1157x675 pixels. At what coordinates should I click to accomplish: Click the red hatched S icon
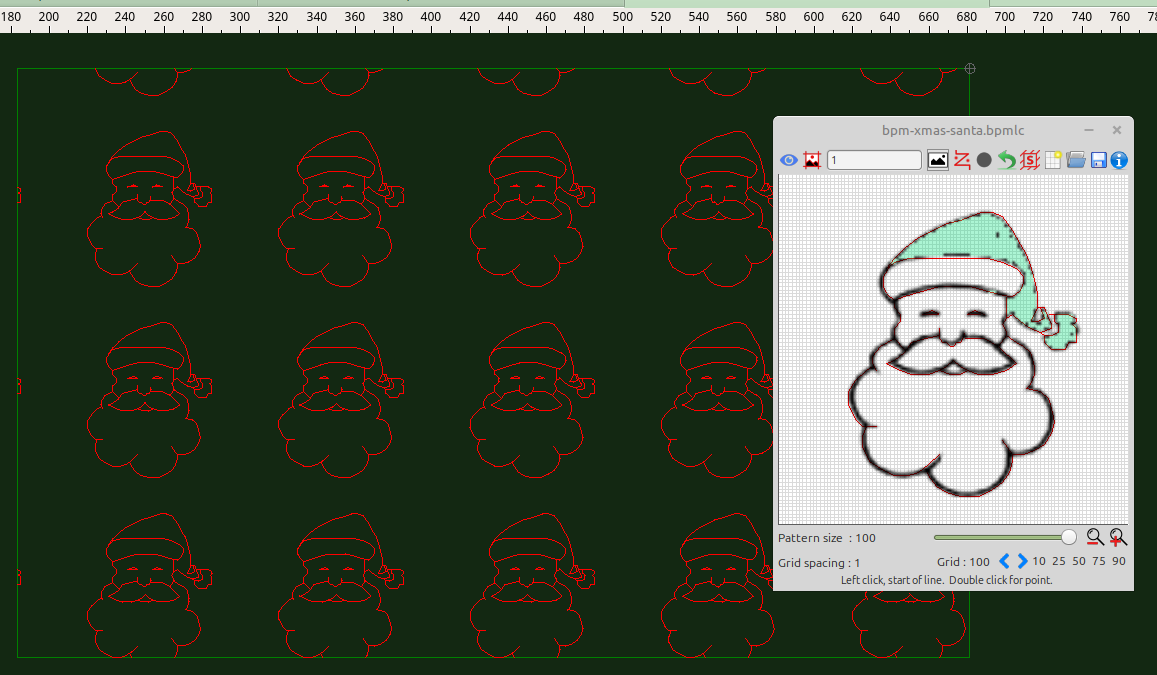[x=1030, y=160]
